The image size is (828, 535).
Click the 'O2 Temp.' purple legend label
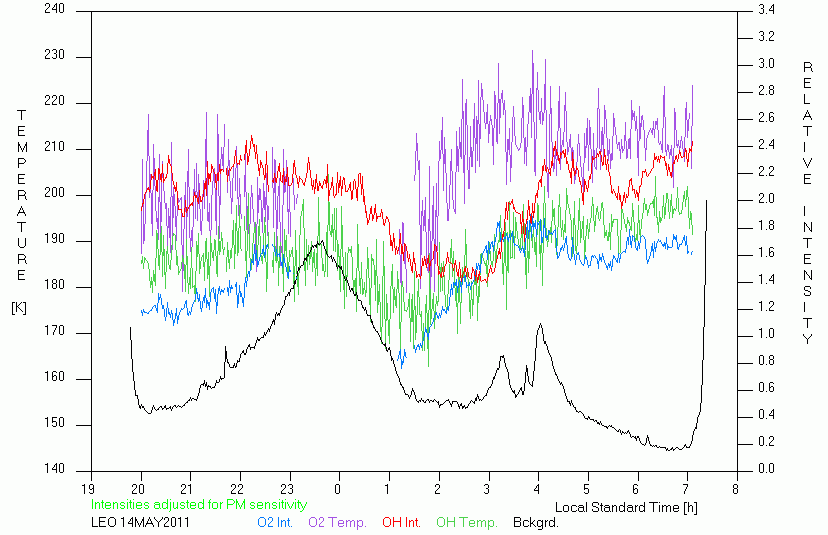(337, 523)
